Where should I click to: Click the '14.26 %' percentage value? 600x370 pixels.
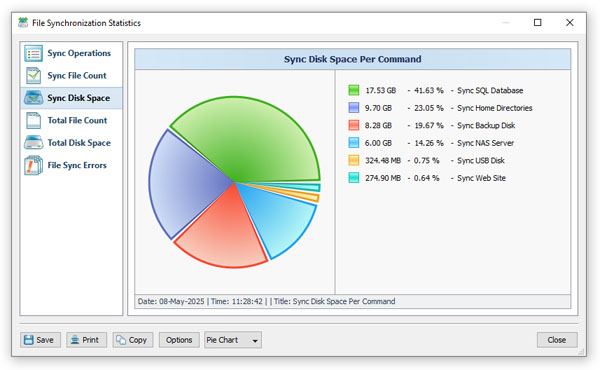429,143
